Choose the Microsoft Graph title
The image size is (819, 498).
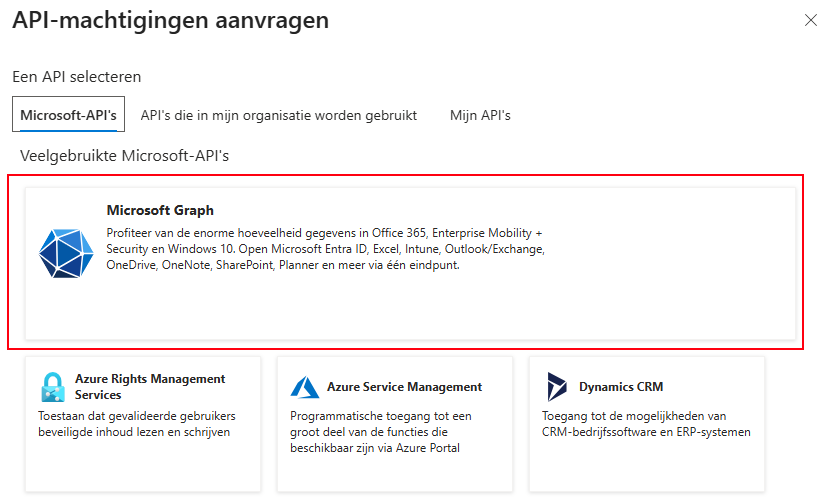pos(160,210)
